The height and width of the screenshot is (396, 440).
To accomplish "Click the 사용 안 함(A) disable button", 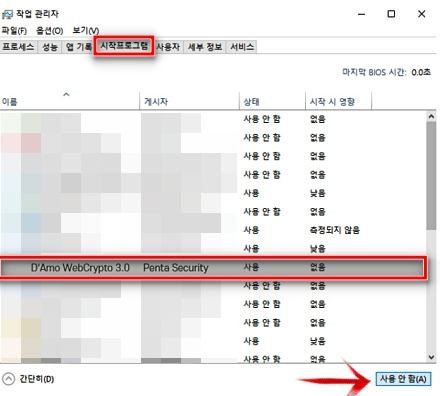I will coord(403,379).
